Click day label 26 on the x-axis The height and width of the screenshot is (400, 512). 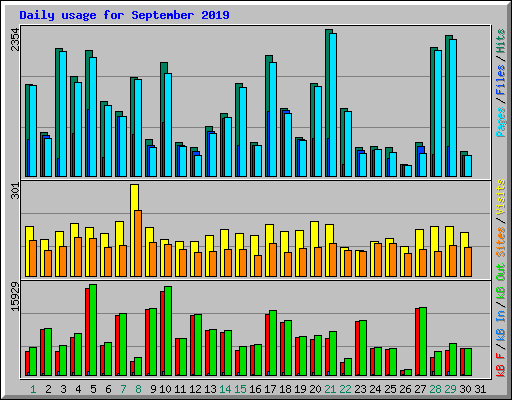click(405, 389)
